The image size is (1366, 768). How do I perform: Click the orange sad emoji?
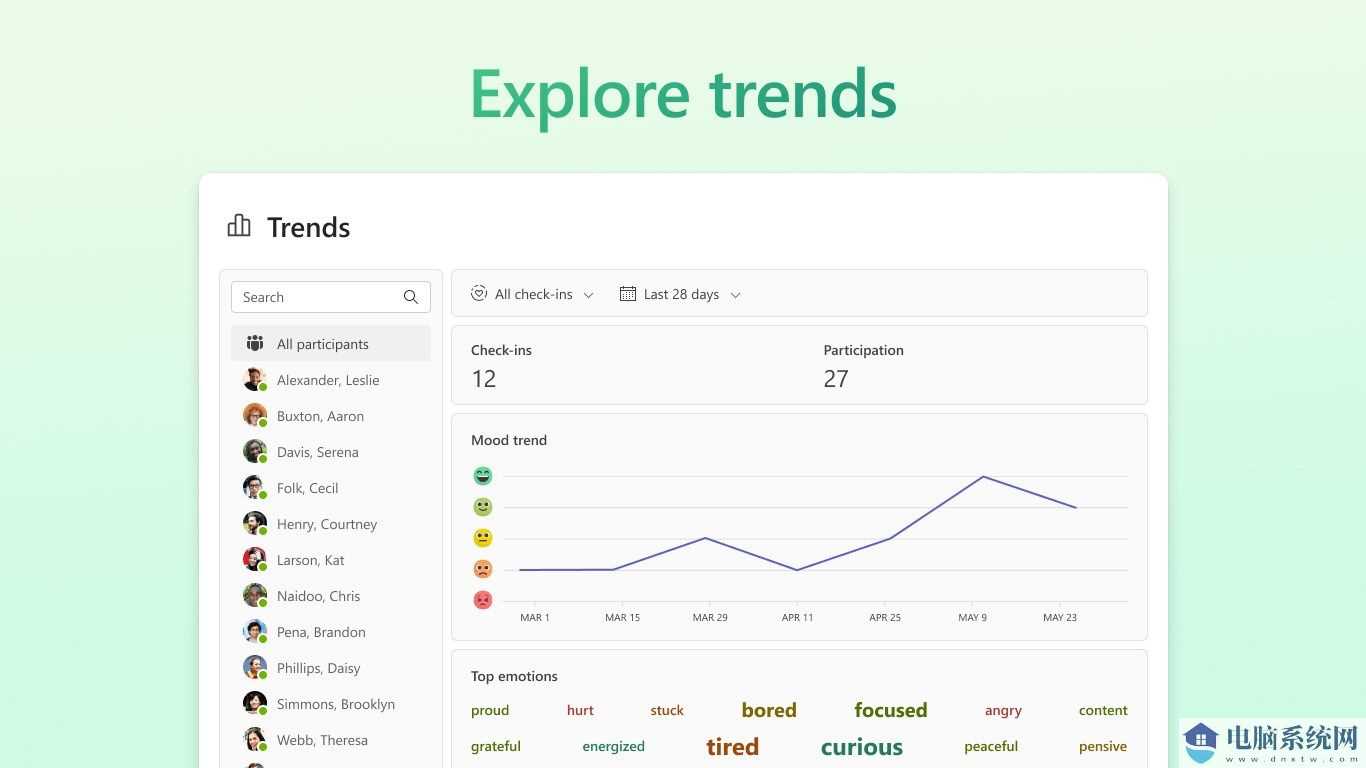[483, 569]
